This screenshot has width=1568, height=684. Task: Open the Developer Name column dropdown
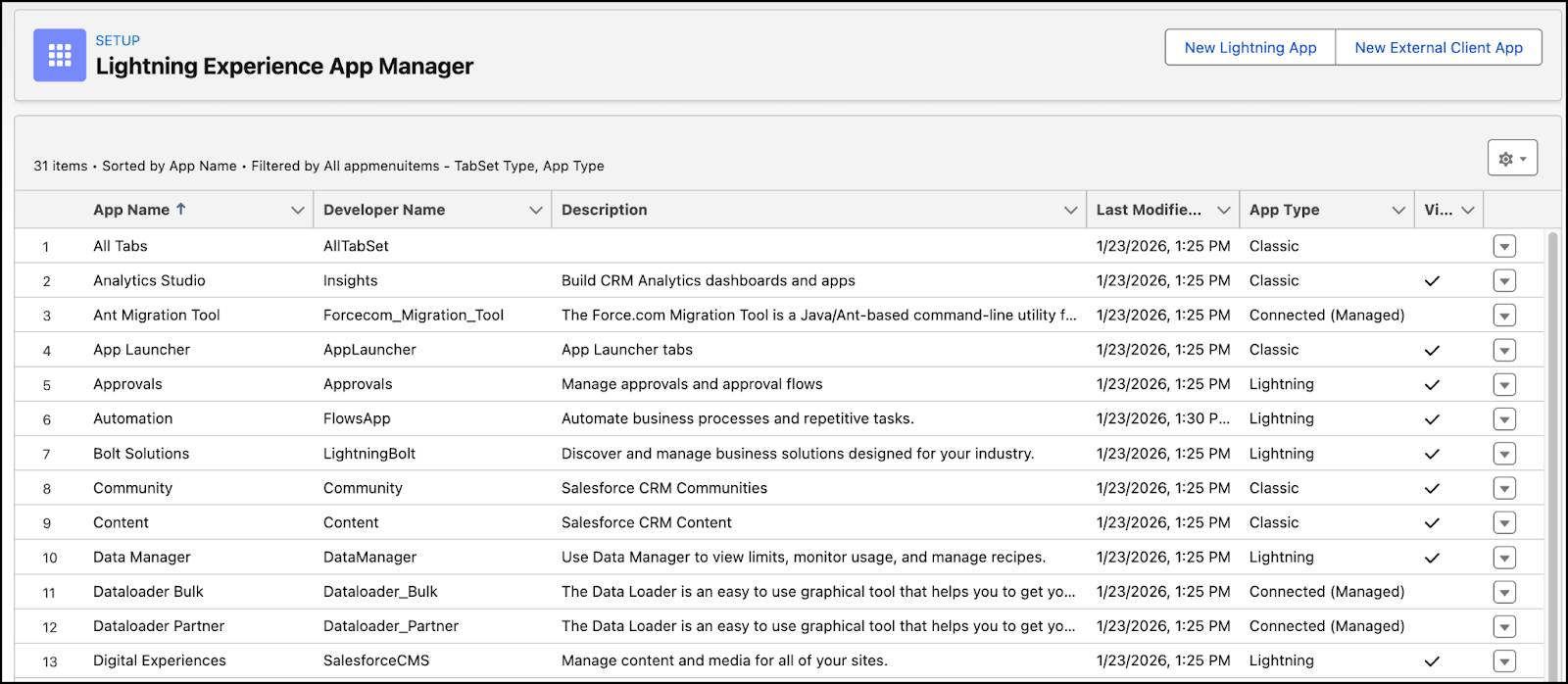[536, 210]
